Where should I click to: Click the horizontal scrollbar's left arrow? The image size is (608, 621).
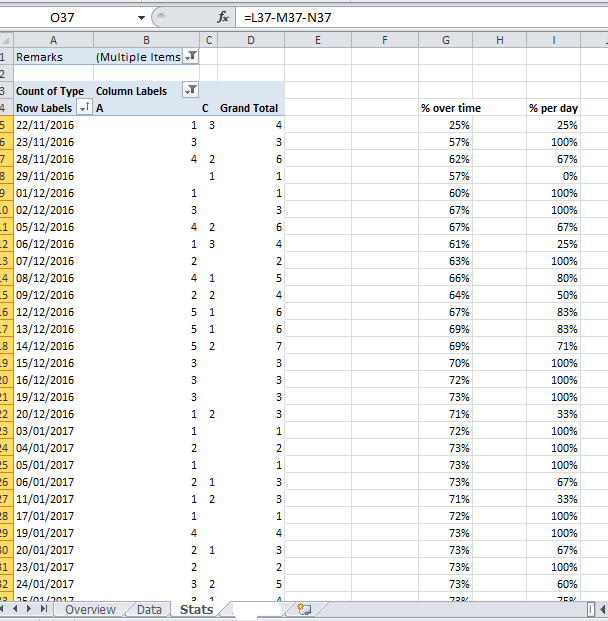pyautogui.click(x=602, y=609)
